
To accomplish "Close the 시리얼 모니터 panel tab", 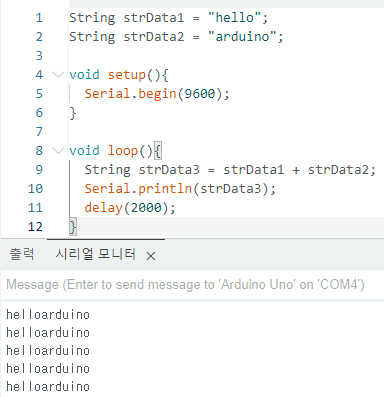I will tap(151, 256).
